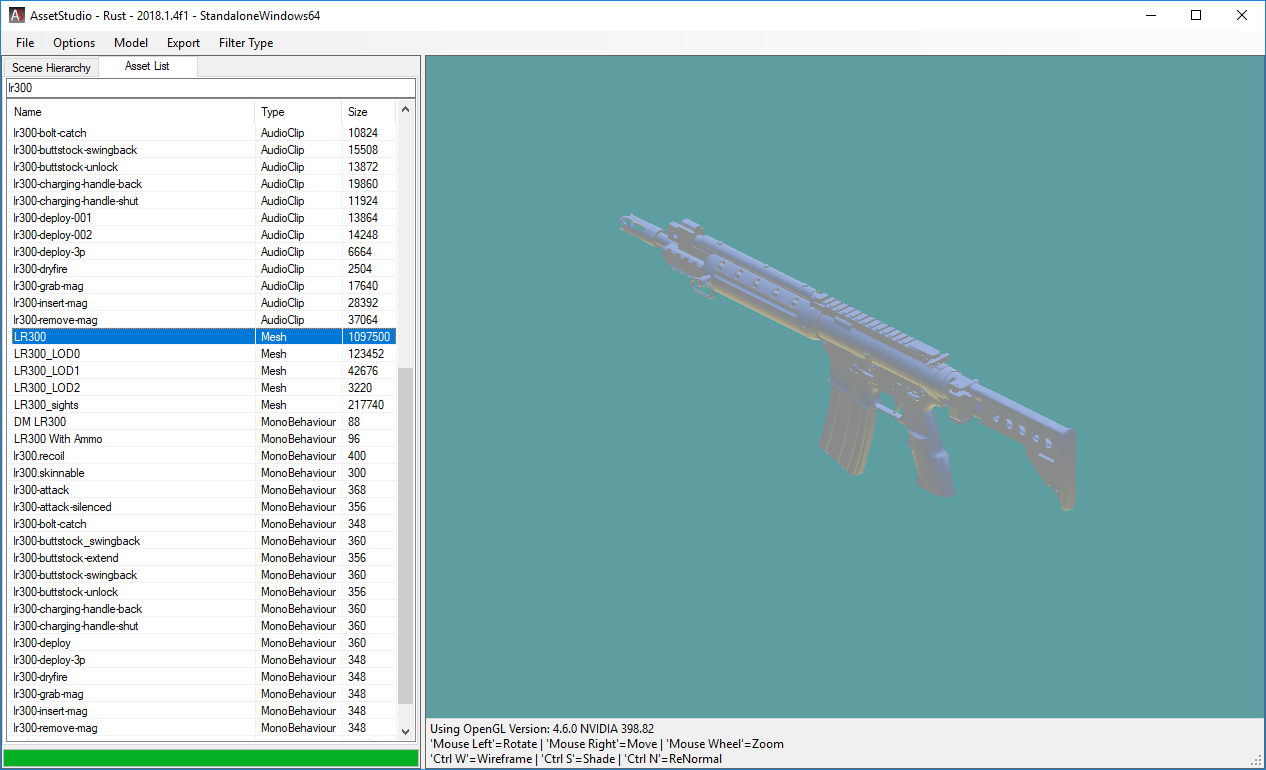The width and height of the screenshot is (1266, 770).
Task: Click the AssetStudio application icon in title bar
Action: point(15,15)
